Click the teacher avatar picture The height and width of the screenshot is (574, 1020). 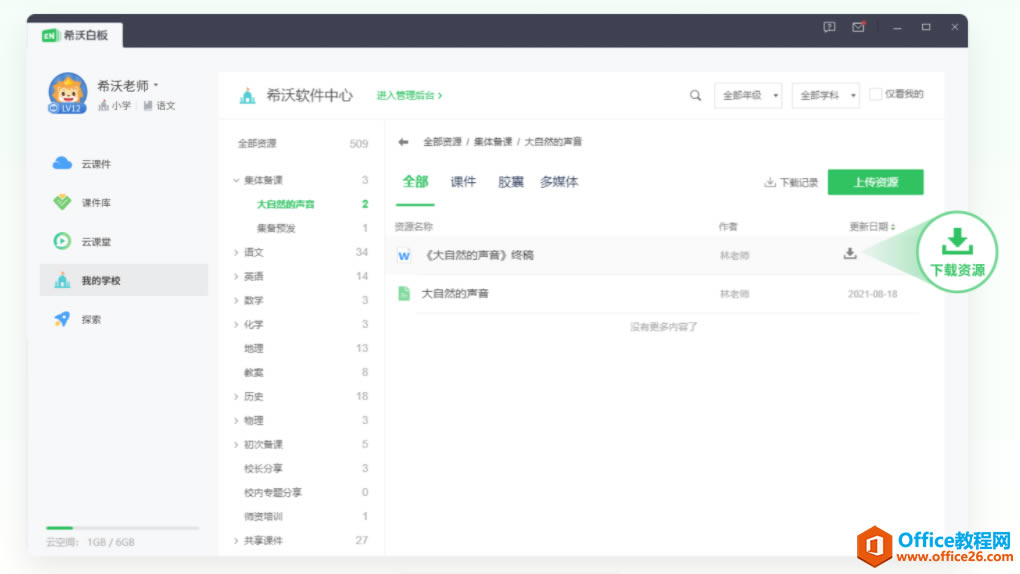point(68,93)
